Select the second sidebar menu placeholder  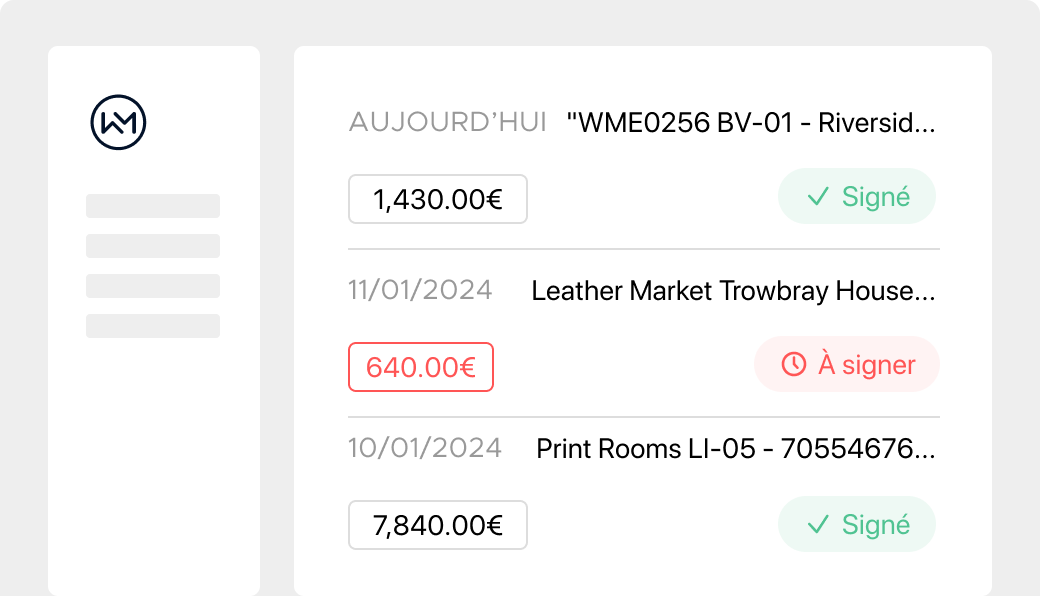click(153, 246)
